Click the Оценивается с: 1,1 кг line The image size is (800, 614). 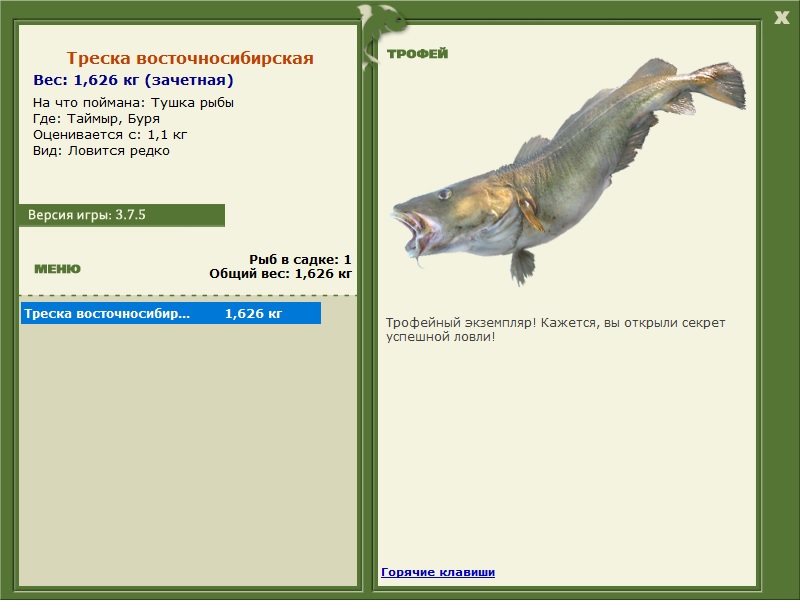click(x=110, y=135)
